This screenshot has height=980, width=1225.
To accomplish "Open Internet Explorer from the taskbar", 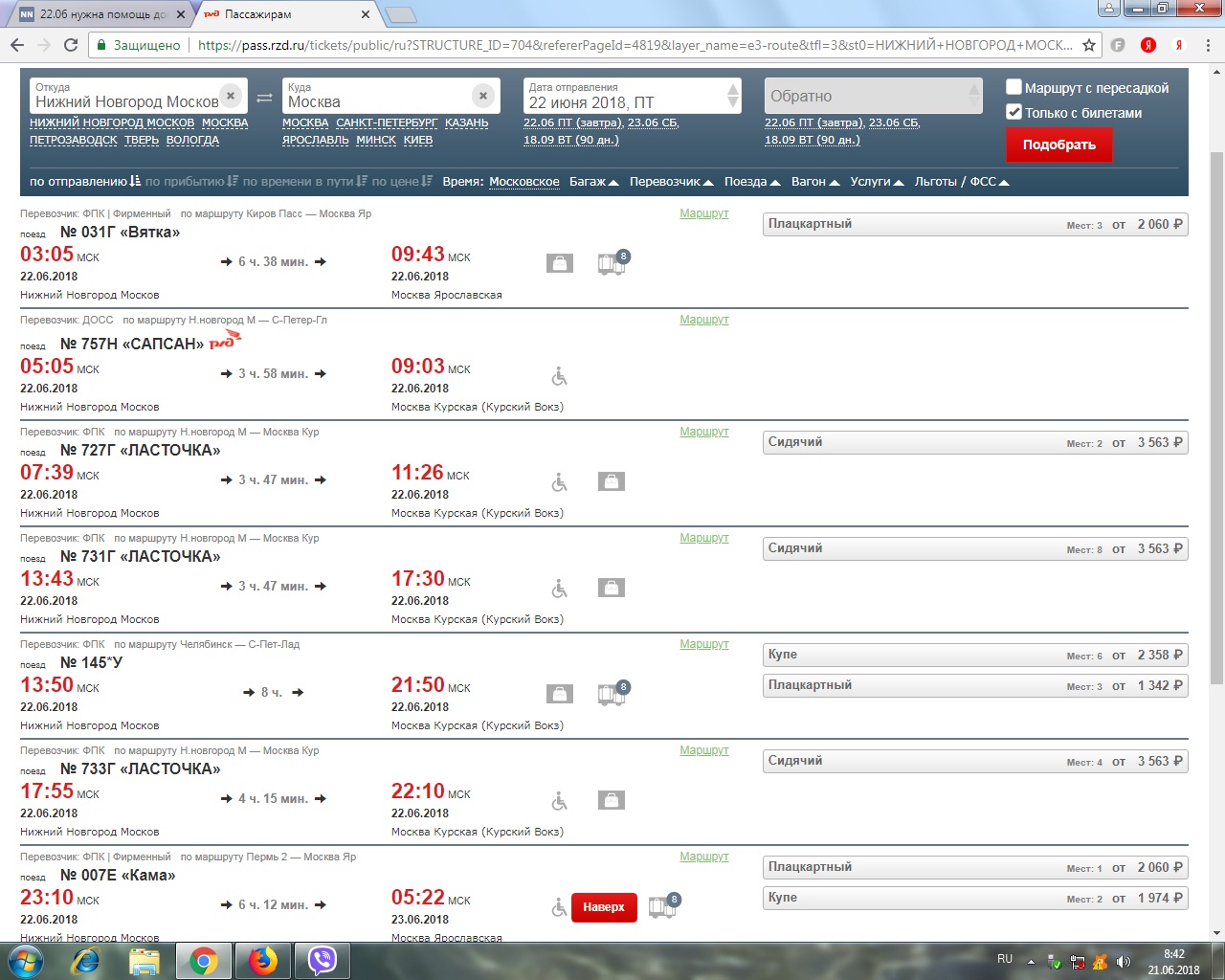I will tap(85, 960).
